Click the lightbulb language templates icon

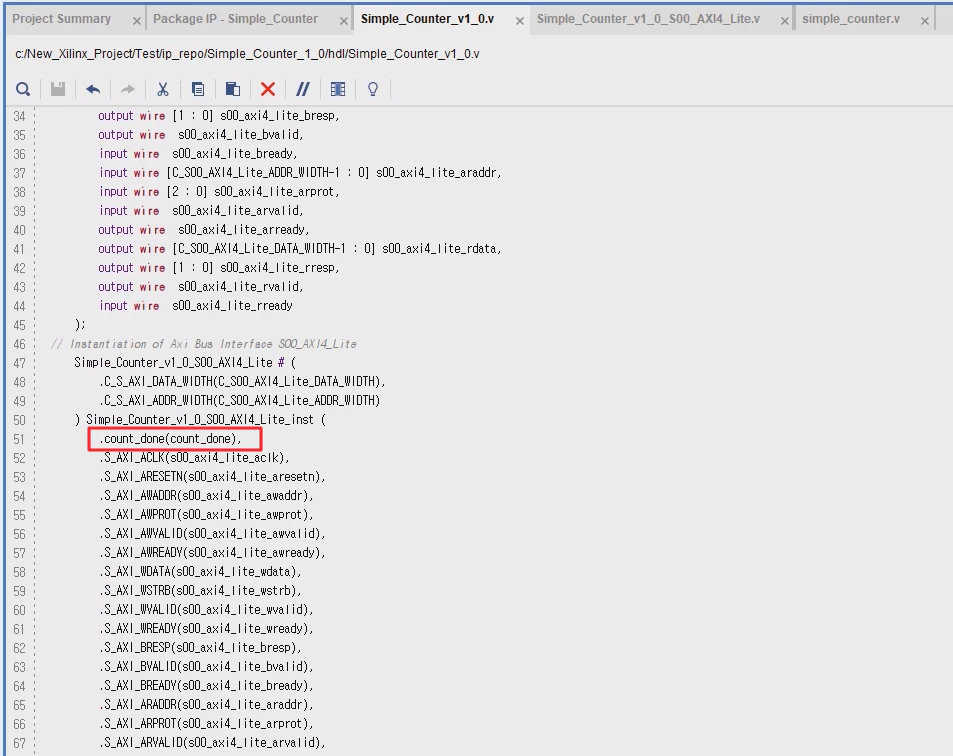tap(373, 89)
